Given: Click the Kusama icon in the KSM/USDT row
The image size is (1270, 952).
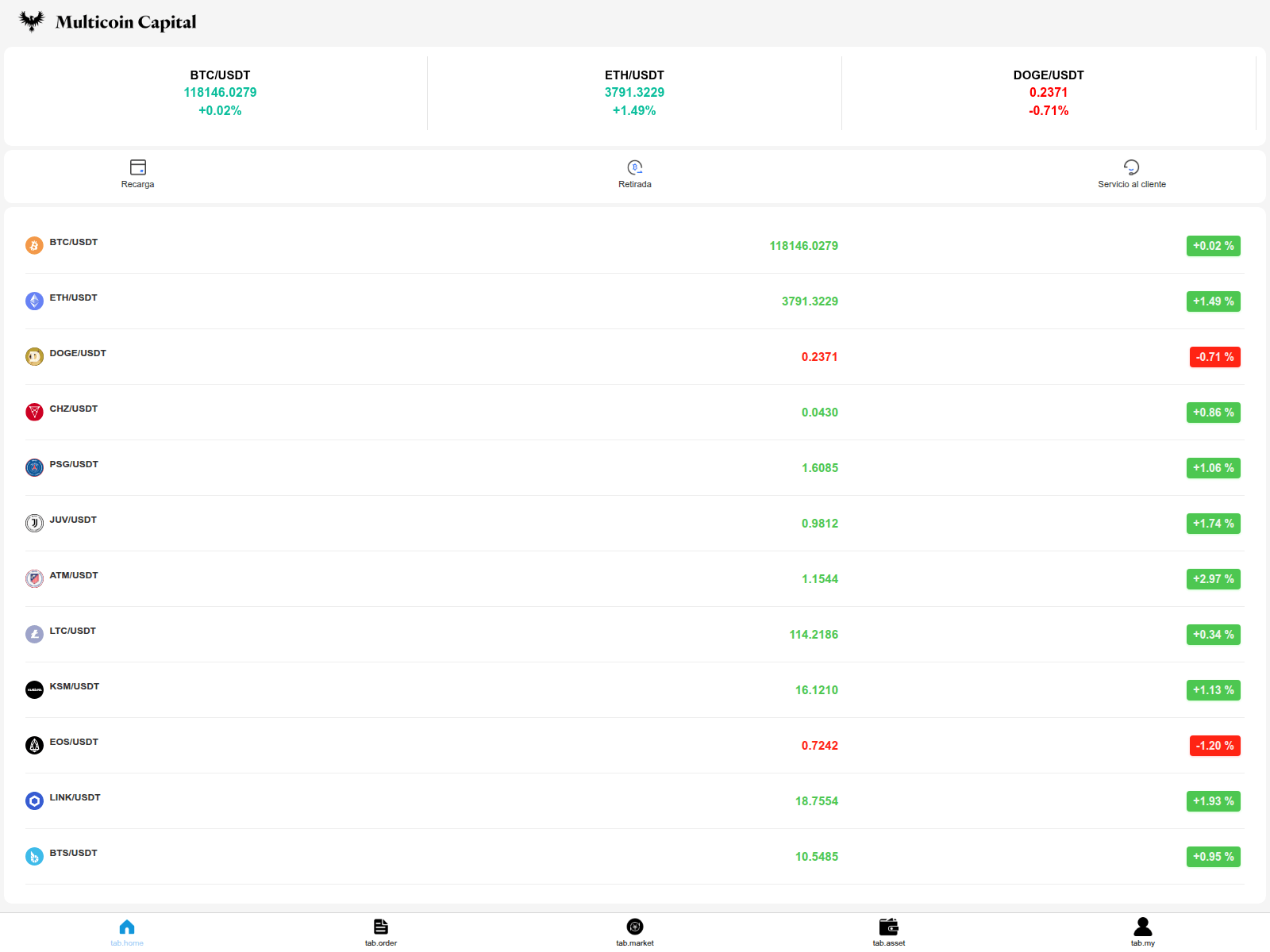Looking at the screenshot, I should point(34,690).
